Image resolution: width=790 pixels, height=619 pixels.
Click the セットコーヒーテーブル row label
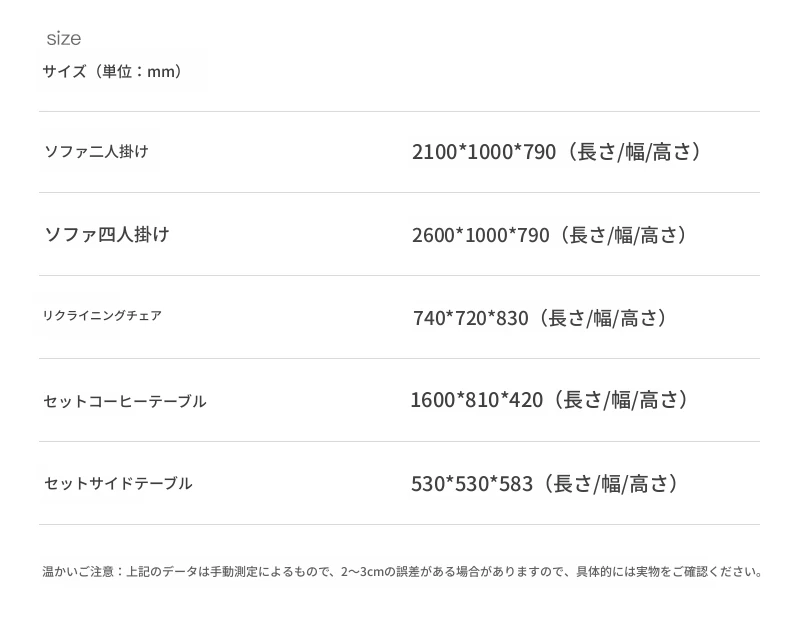pos(125,401)
